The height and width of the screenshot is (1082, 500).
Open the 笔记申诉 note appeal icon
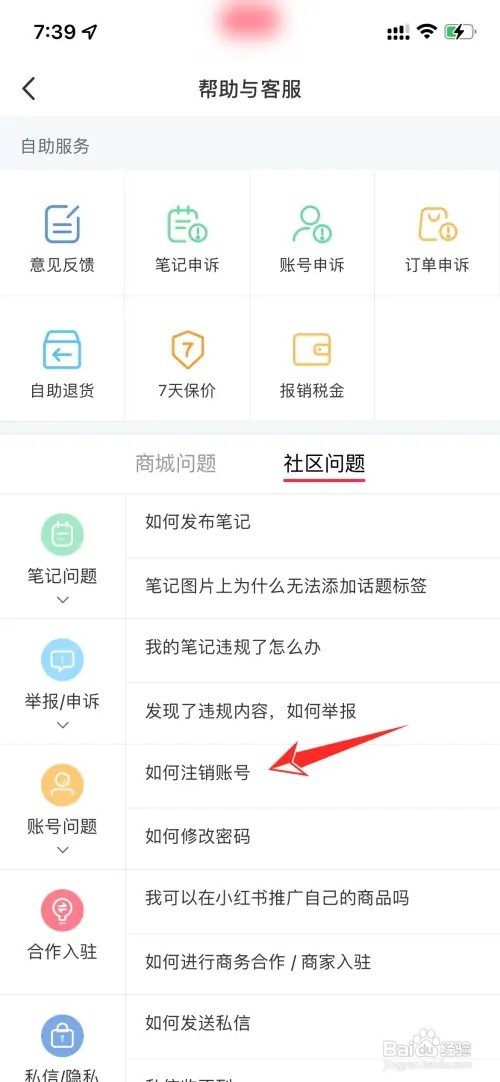click(187, 224)
